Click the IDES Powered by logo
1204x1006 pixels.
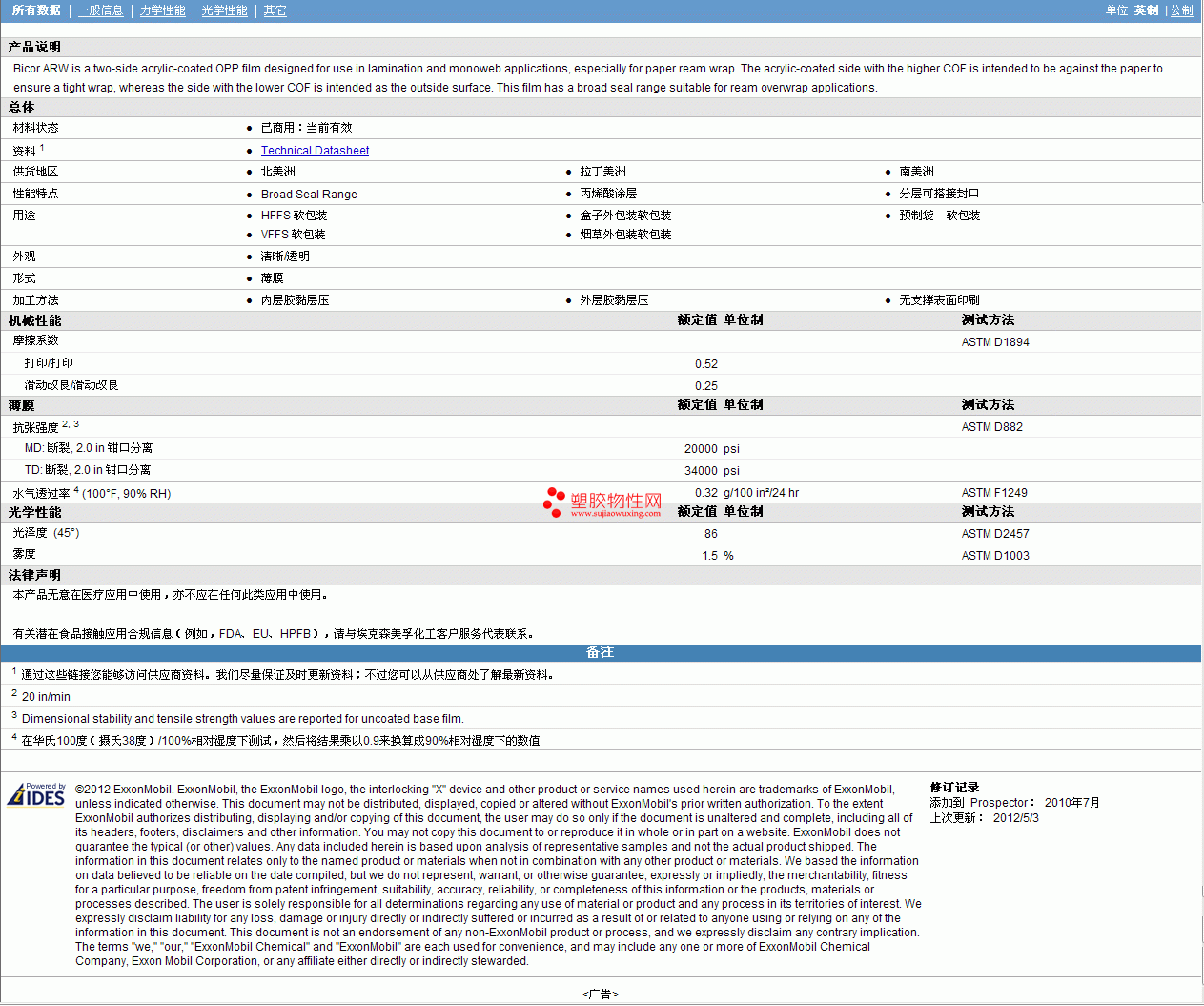36,794
